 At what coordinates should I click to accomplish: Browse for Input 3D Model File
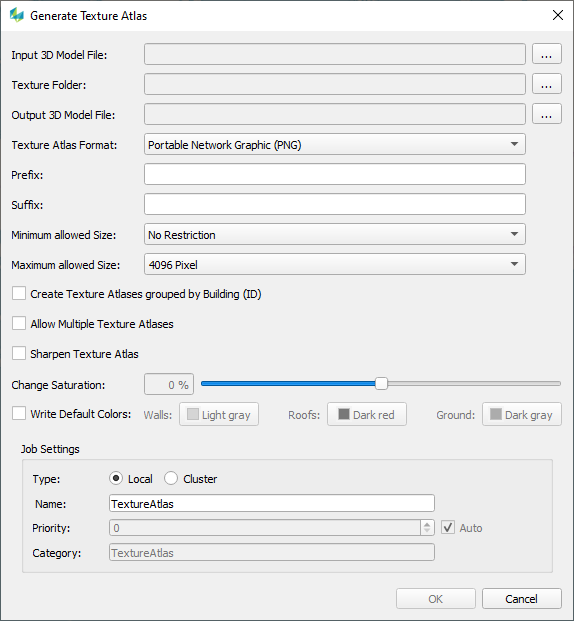(x=546, y=54)
